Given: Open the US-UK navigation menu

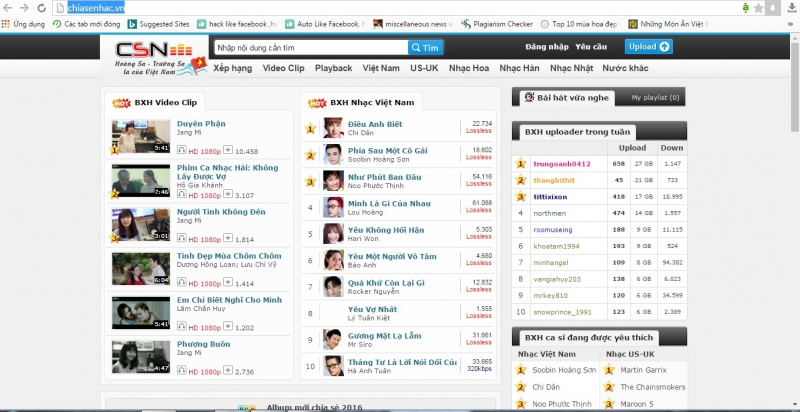Looking at the screenshot, I should coord(424,68).
